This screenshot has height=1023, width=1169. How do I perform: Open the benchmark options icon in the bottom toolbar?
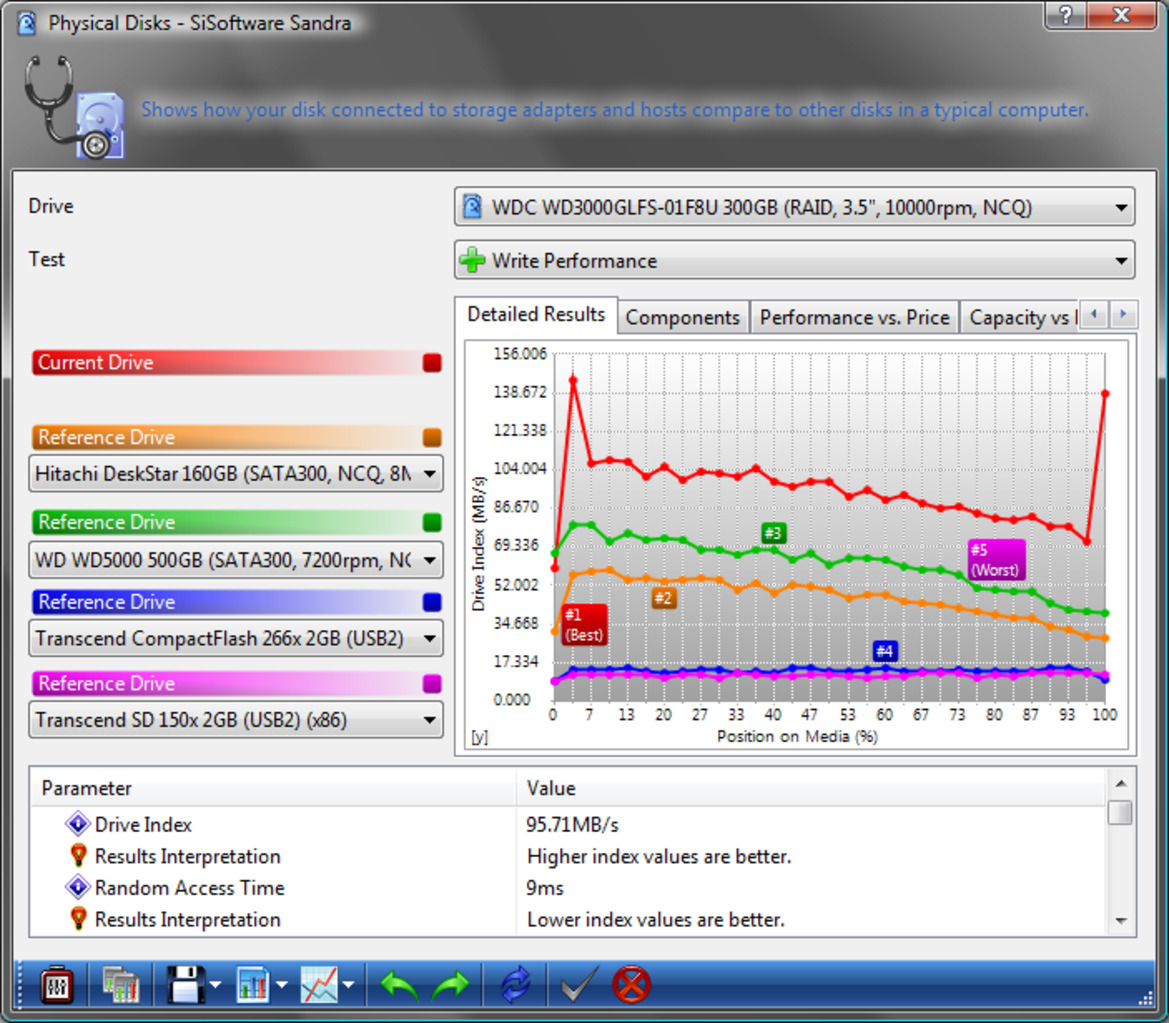(56, 986)
